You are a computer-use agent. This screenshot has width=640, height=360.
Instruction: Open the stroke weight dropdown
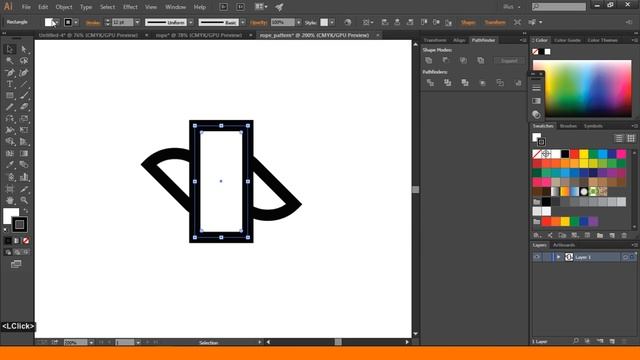pos(137,22)
